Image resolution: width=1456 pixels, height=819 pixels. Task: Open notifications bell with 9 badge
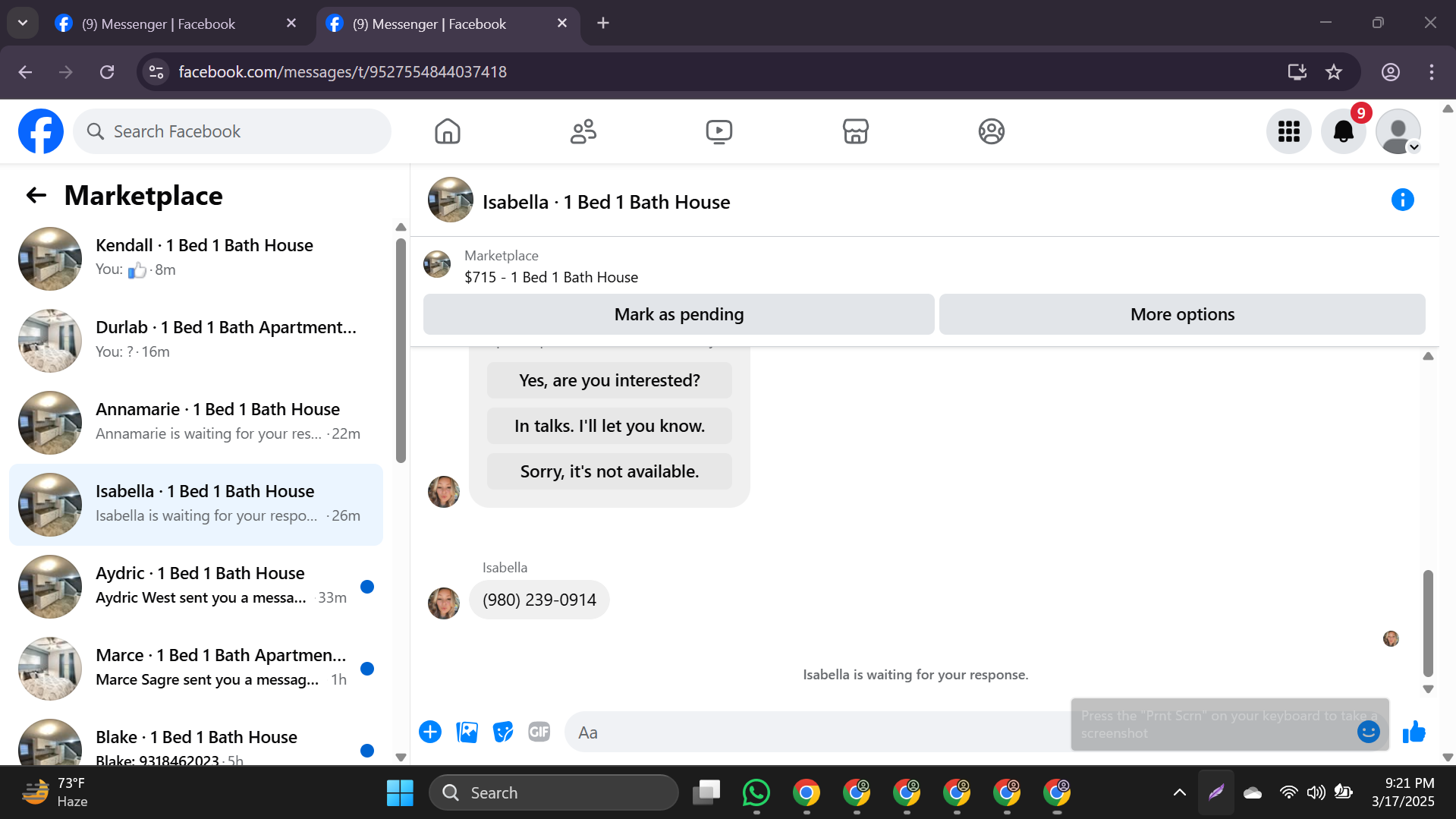pyautogui.click(x=1343, y=131)
